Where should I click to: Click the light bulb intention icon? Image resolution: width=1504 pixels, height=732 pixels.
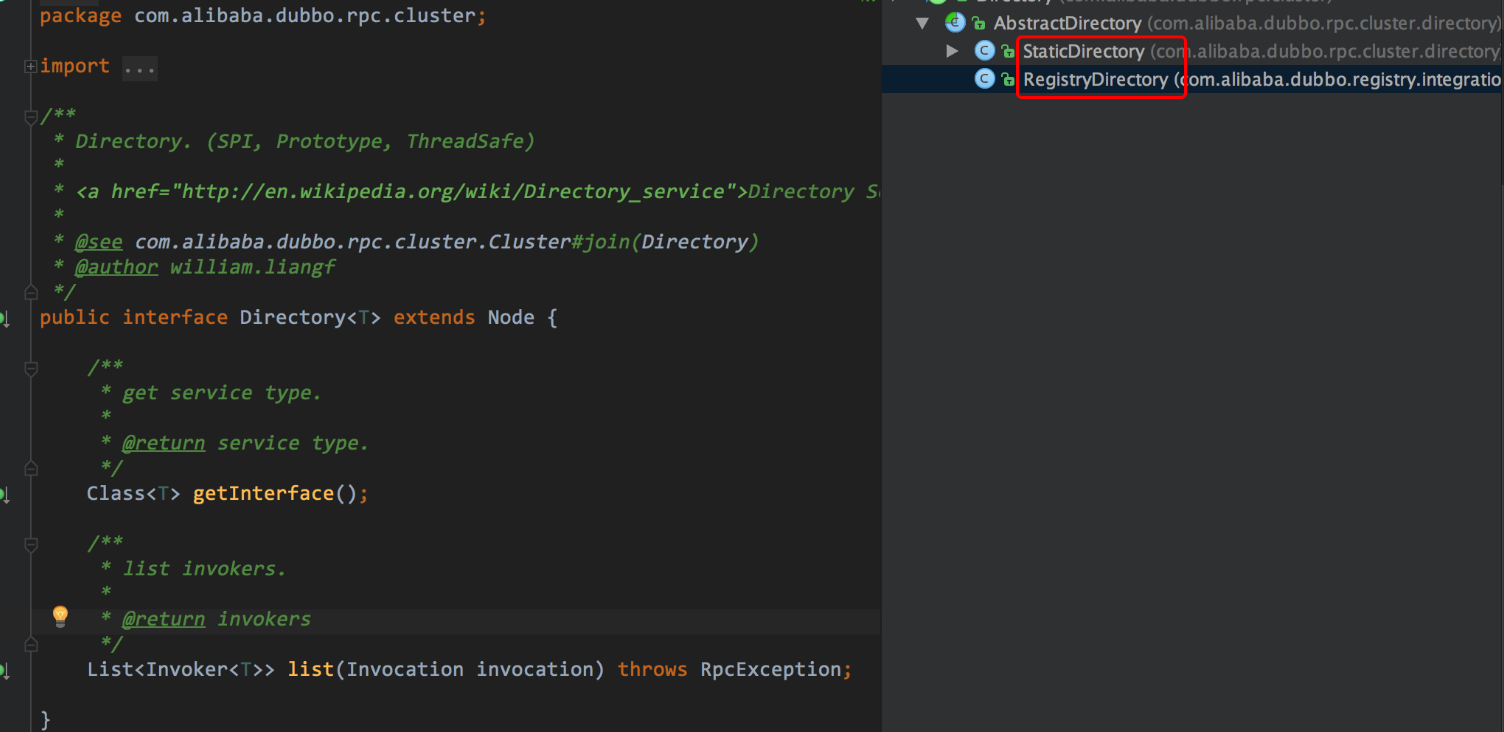tap(60, 616)
